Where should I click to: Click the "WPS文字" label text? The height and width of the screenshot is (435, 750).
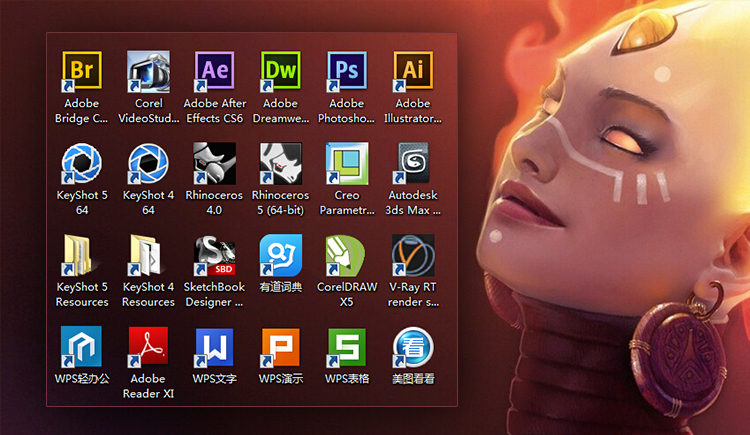(x=214, y=379)
